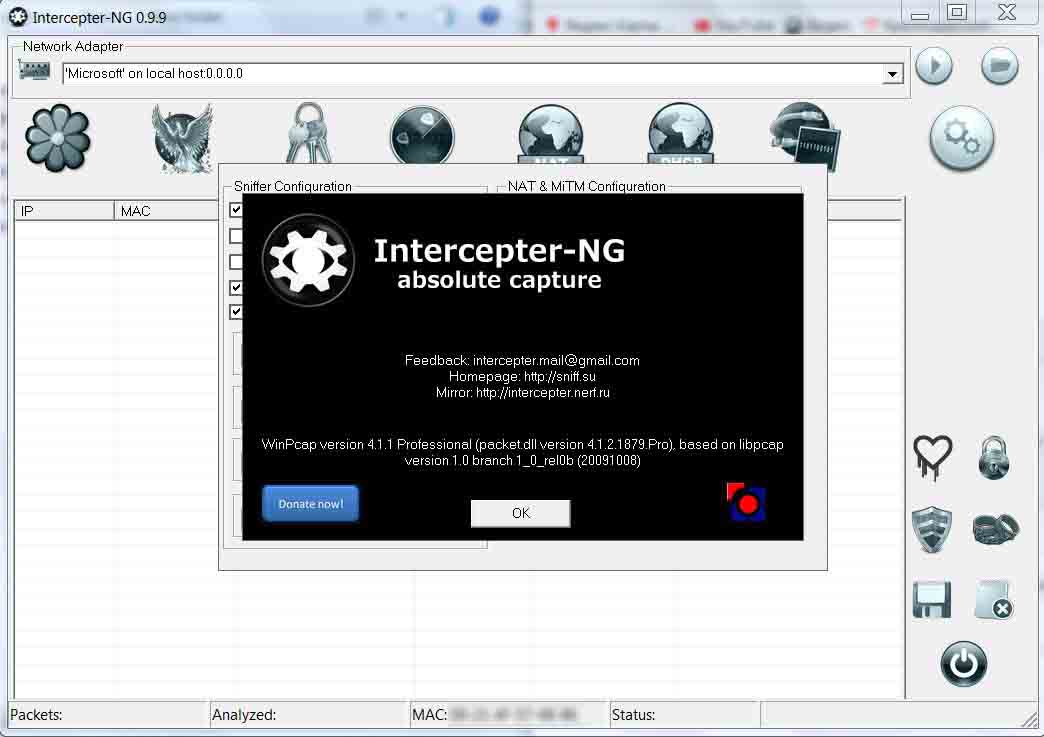Click the network adapter card icon
Screen dimensions: 1044x737
point(34,70)
